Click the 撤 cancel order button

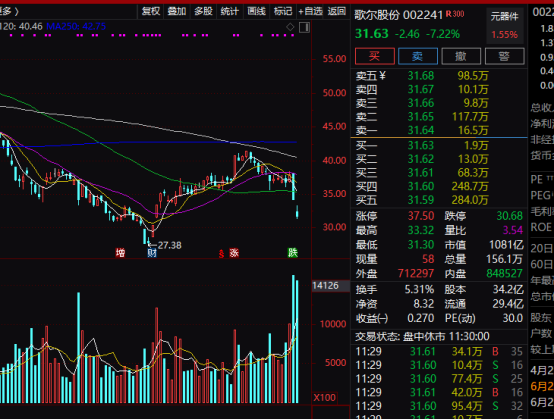coord(461,56)
